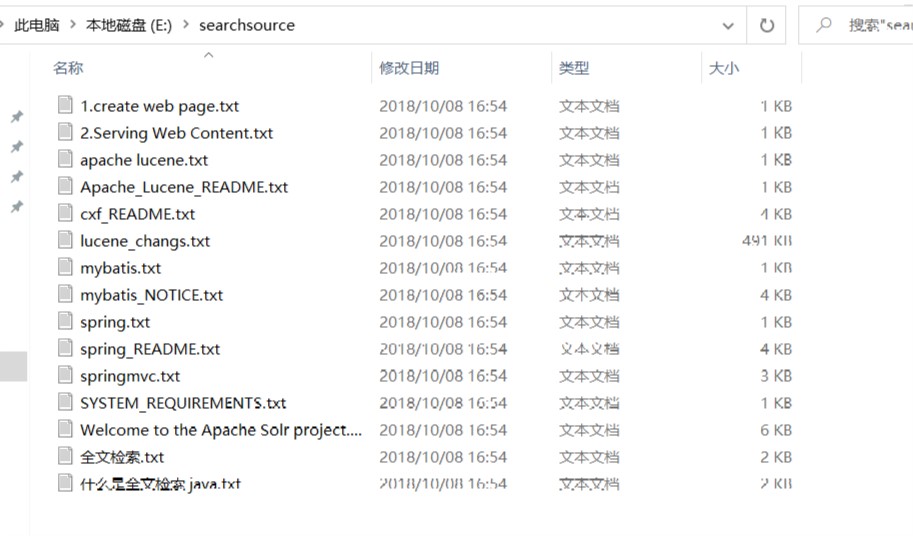Click the file icon of SYSTEM_REQUIREMENTS.txt
Image resolution: width=913 pixels, height=536 pixels.
point(65,402)
